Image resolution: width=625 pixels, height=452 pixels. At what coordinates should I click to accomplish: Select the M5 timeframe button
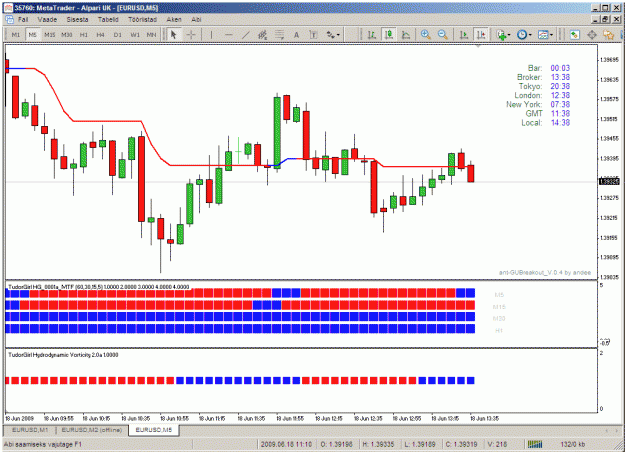32,35
